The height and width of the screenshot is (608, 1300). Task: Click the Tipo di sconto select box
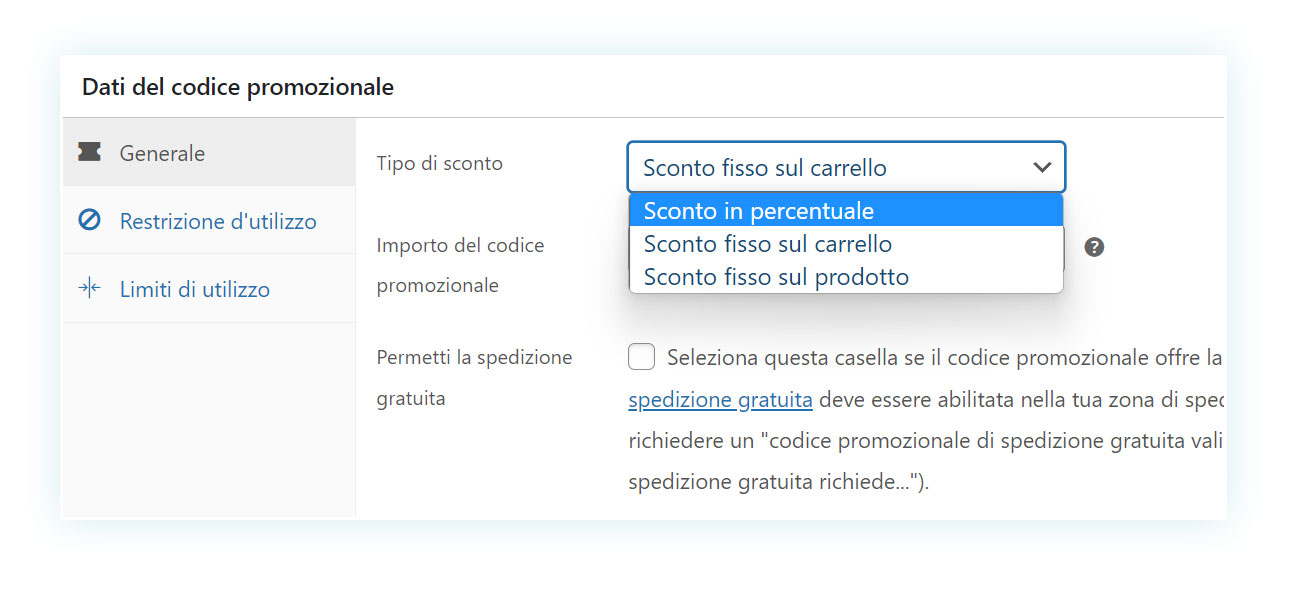click(846, 167)
